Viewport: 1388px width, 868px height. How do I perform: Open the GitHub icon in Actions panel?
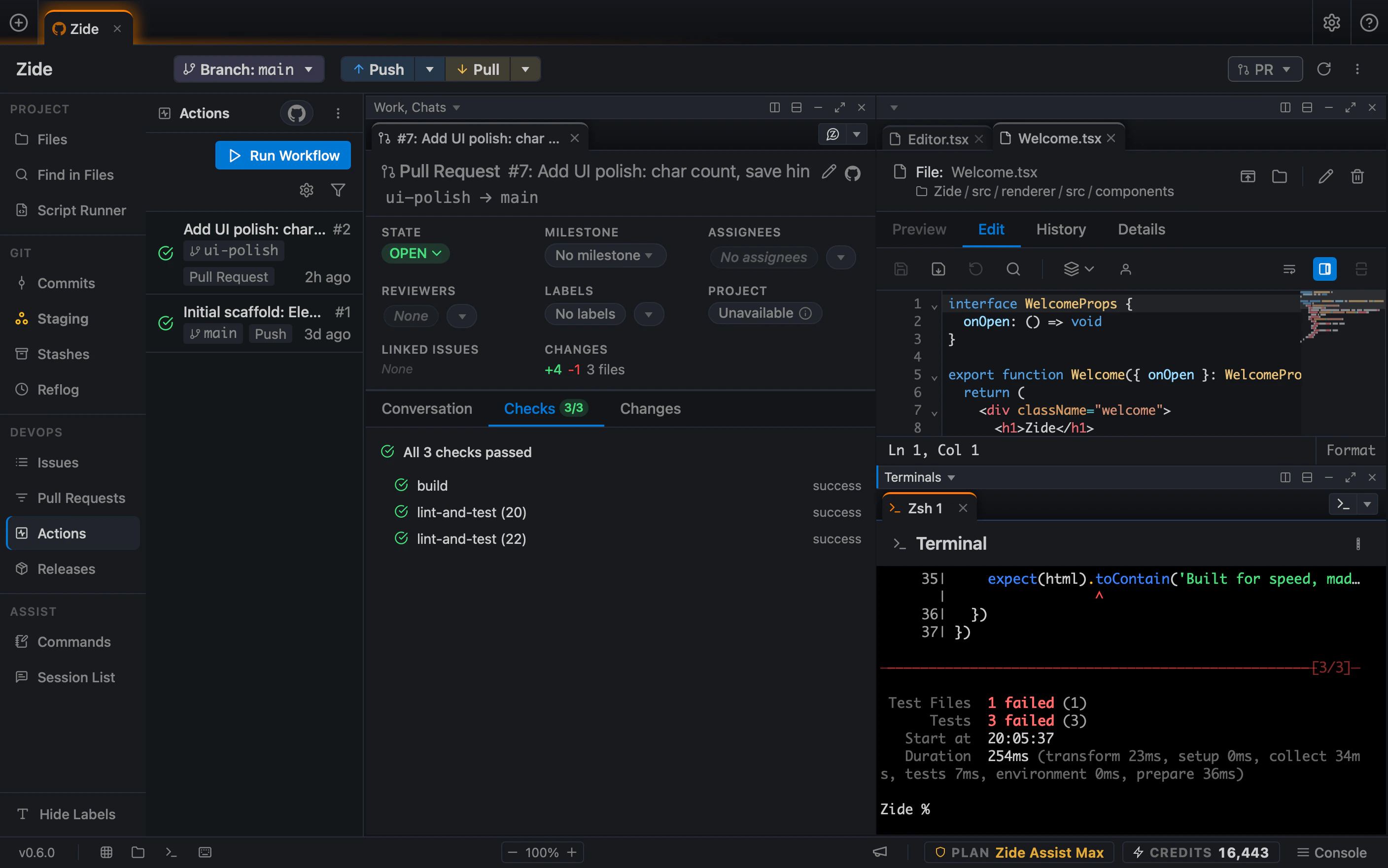point(296,113)
